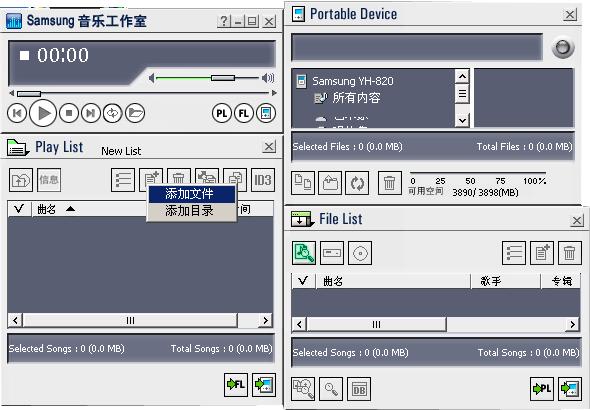590x410 pixels.
Task: Click the refresh sync icon in Portable Device
Action: click(x=357, y=183)
